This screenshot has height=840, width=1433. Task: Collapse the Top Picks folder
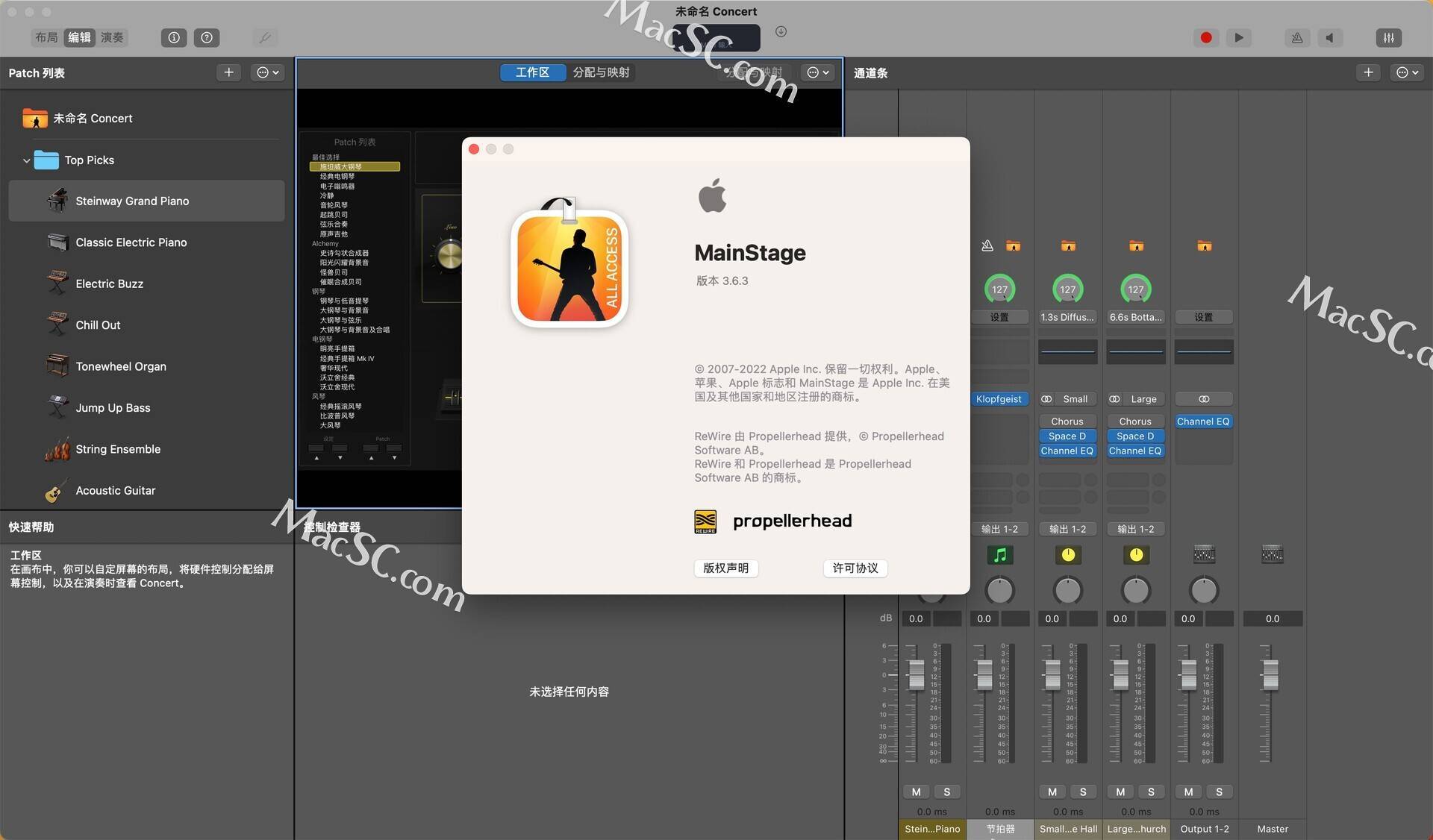26,160
